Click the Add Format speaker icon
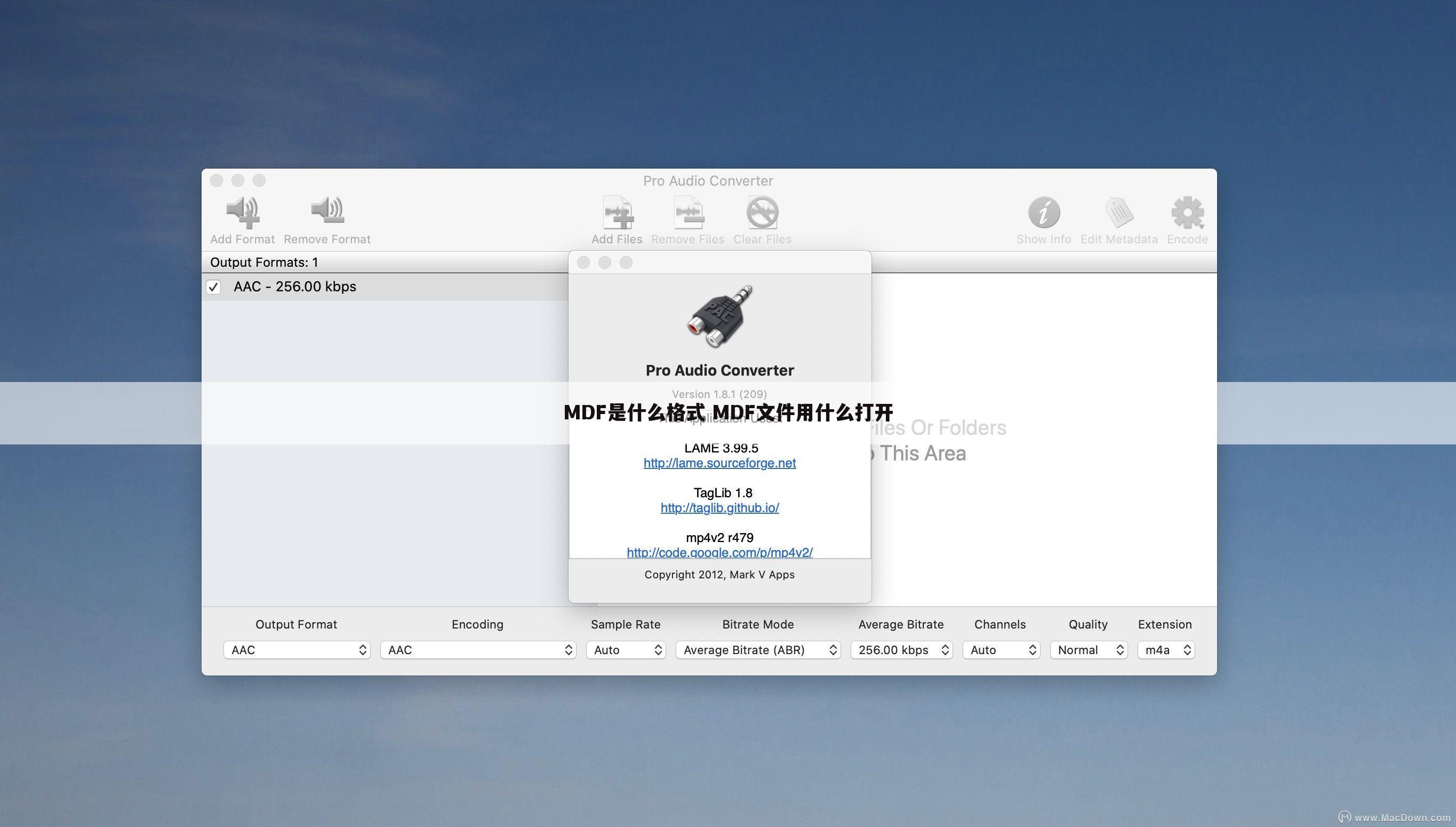The width and height of the screenshot is (1456, 827). coord(242,212)
